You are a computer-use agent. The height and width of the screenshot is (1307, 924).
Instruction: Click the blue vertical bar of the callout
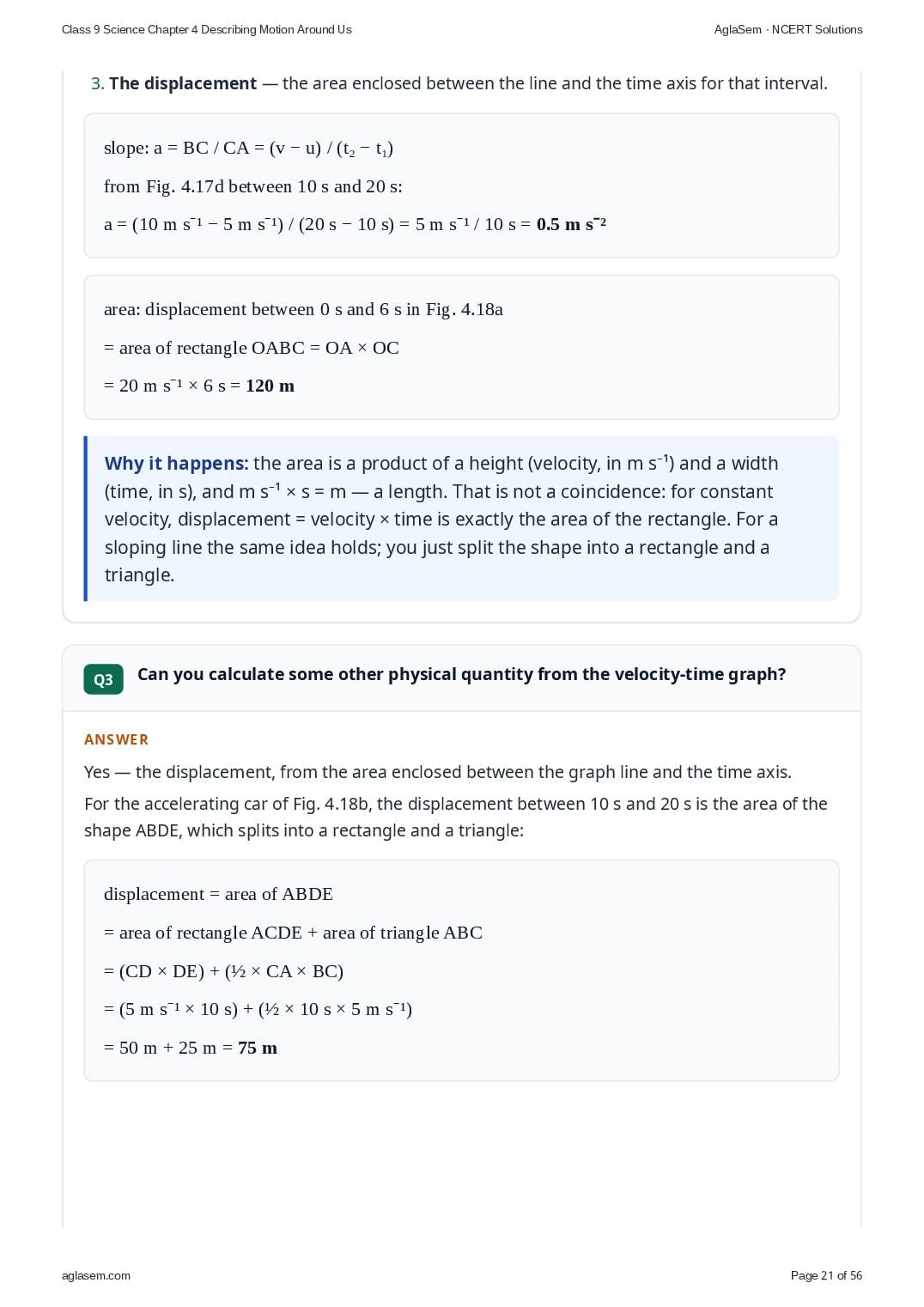[x=86, y=519]
